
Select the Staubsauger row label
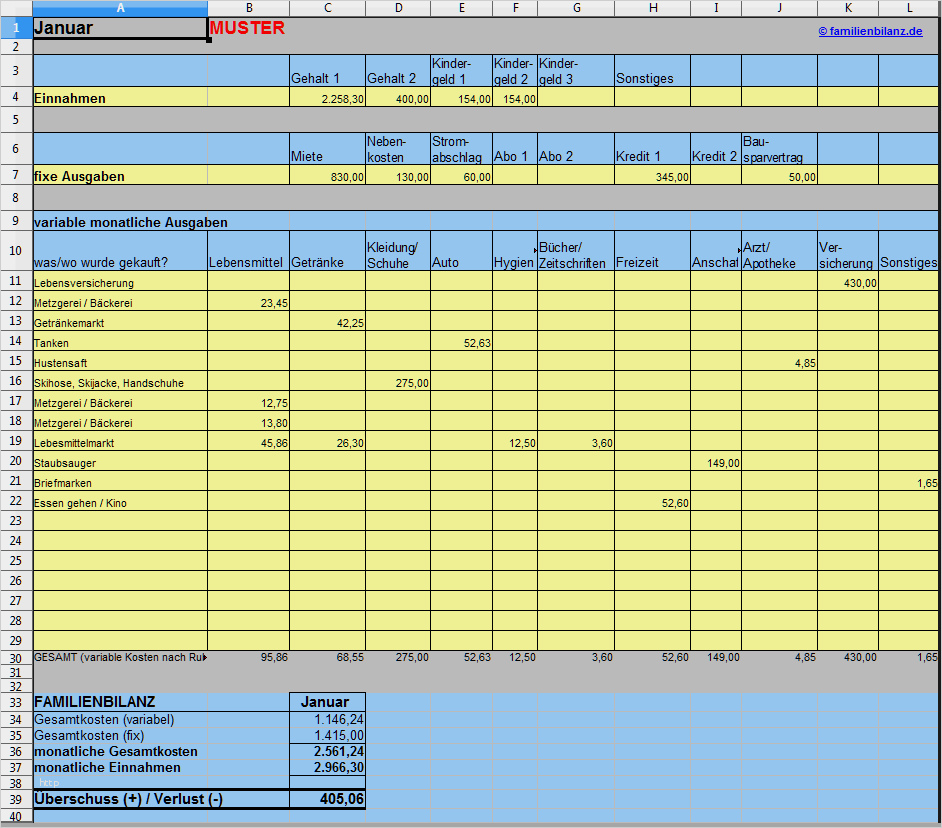coord(120,462)
